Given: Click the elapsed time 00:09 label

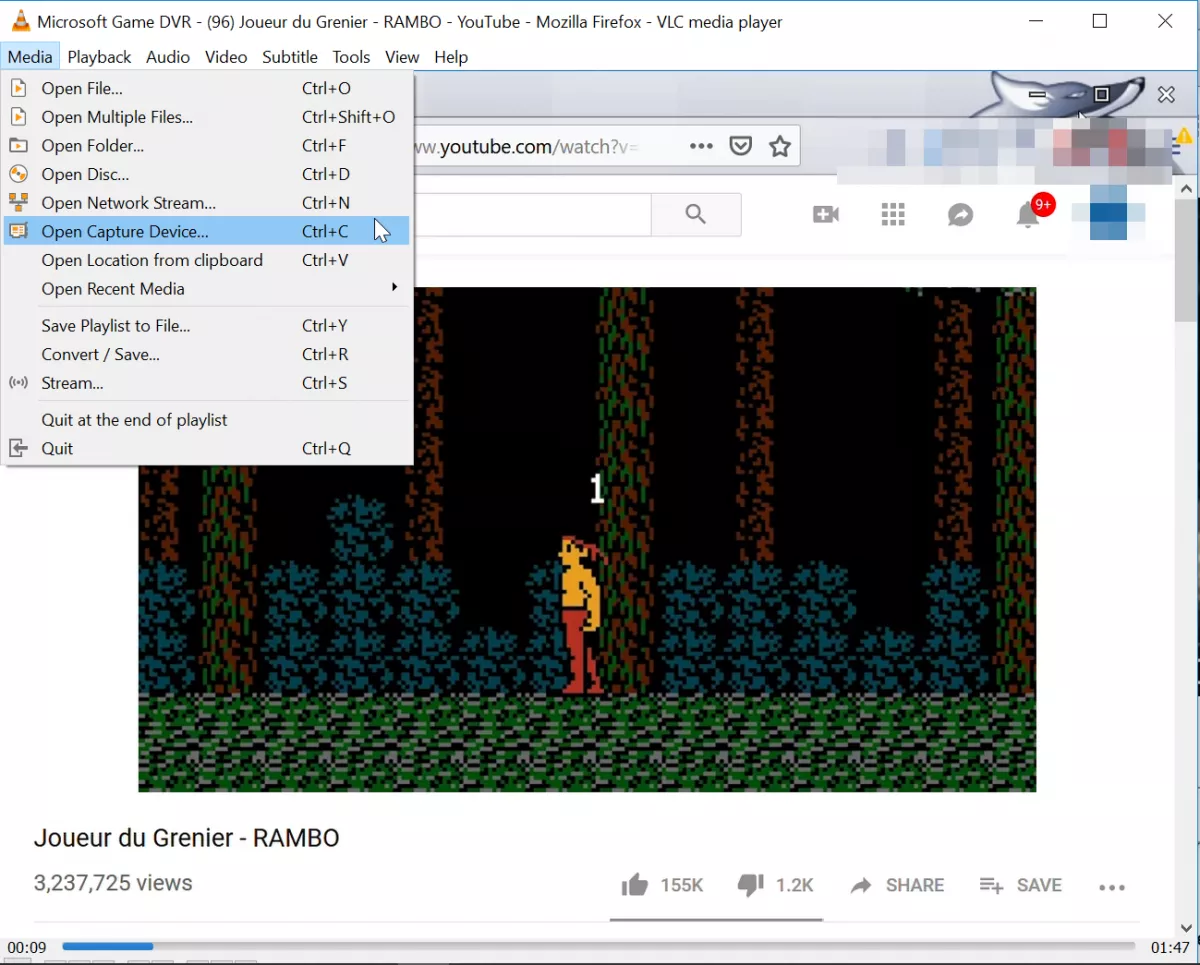Looking at the screenshot, I should [x=27, y=948].
